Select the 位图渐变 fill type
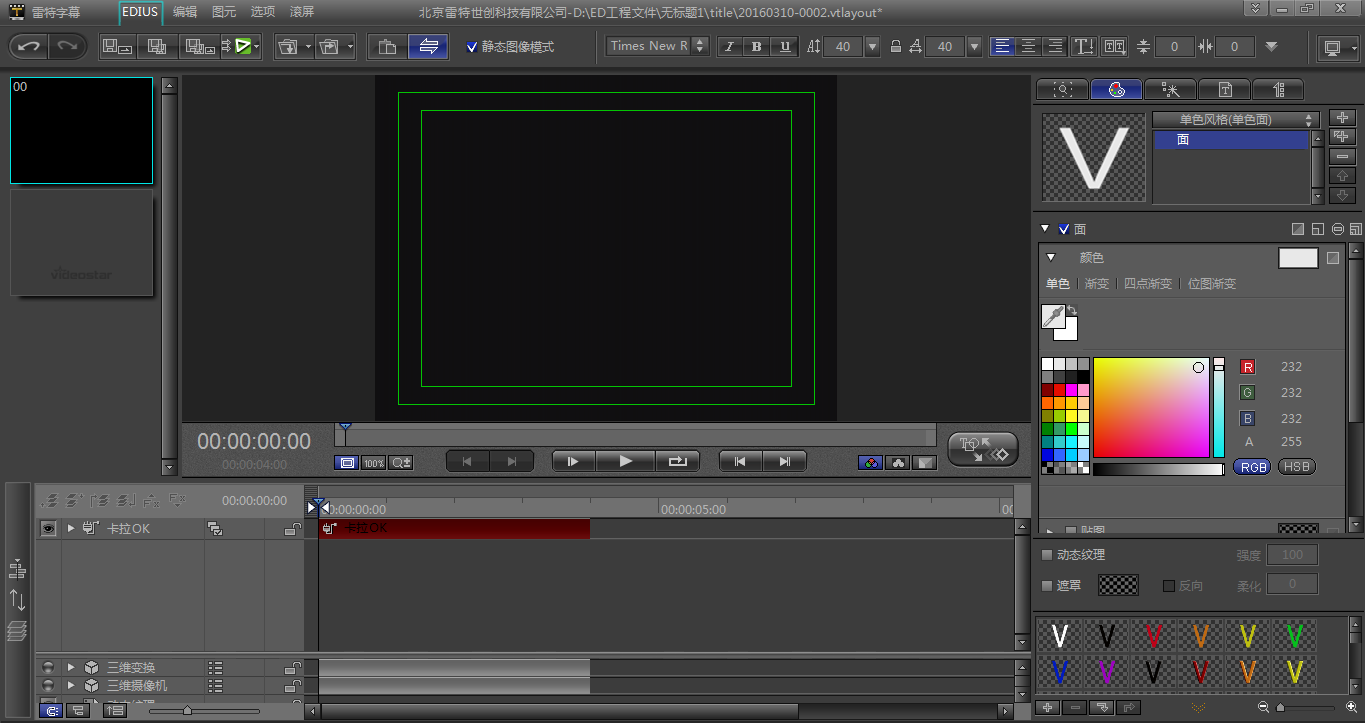 [x=1212, y=284]
